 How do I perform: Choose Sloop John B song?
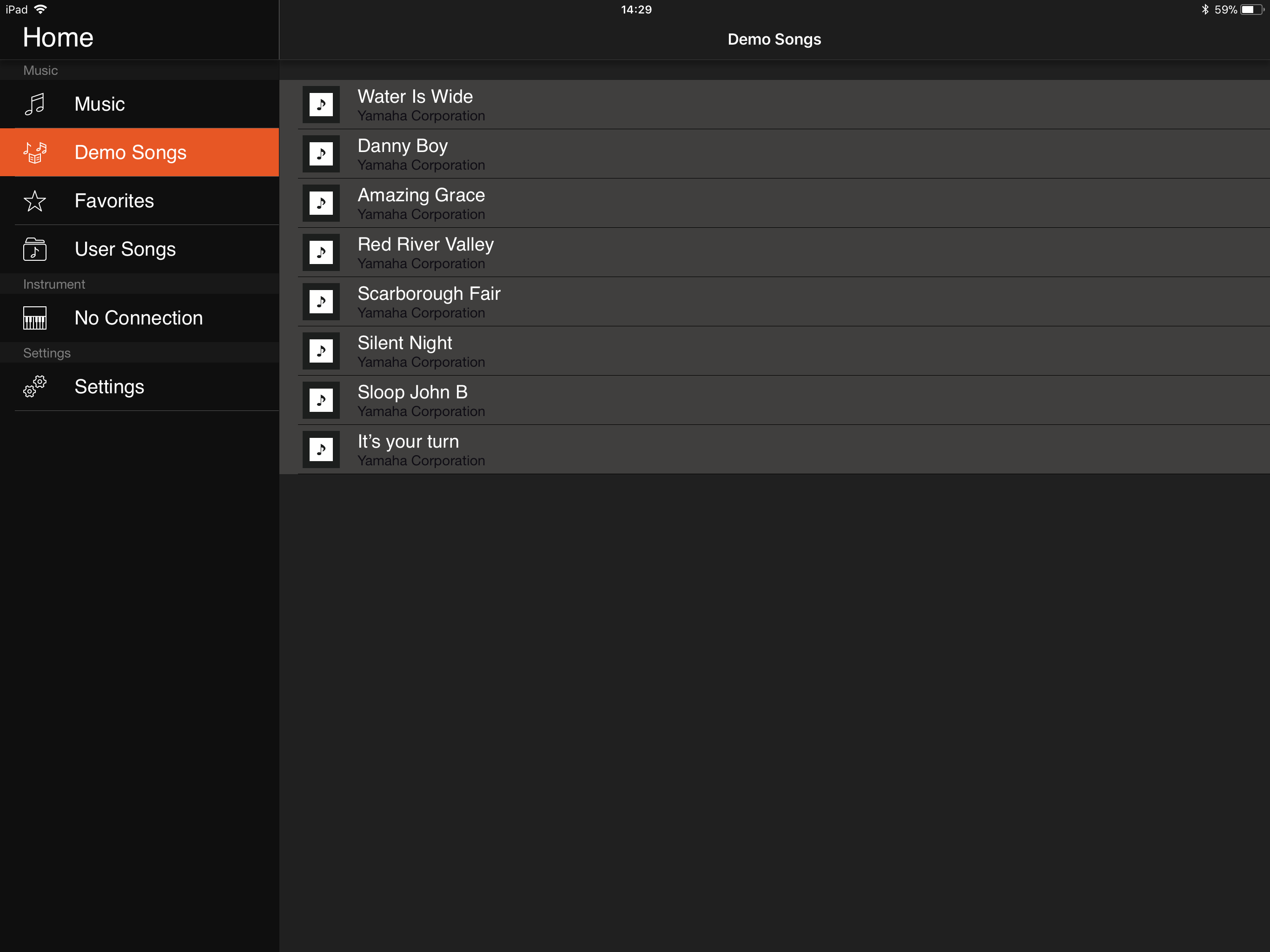point(412,400)
